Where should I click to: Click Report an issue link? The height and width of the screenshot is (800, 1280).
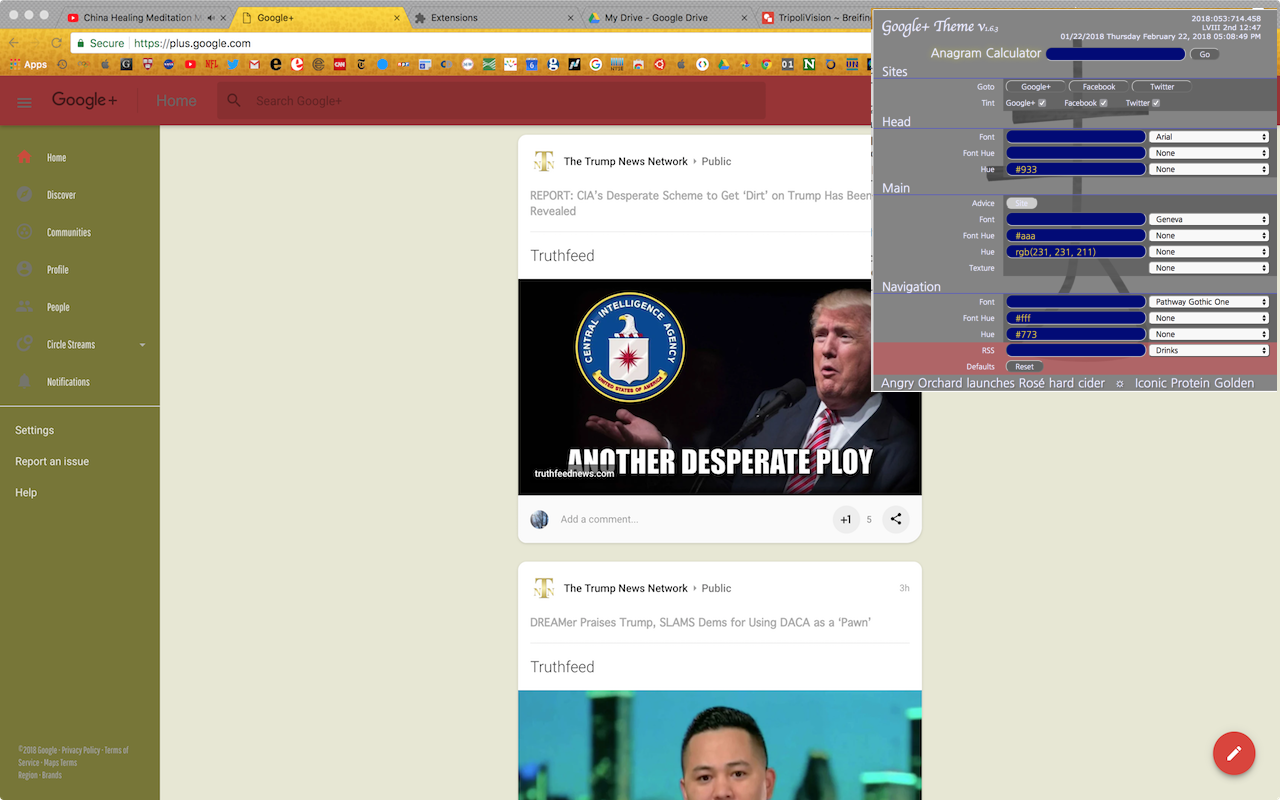pos(52,461)
